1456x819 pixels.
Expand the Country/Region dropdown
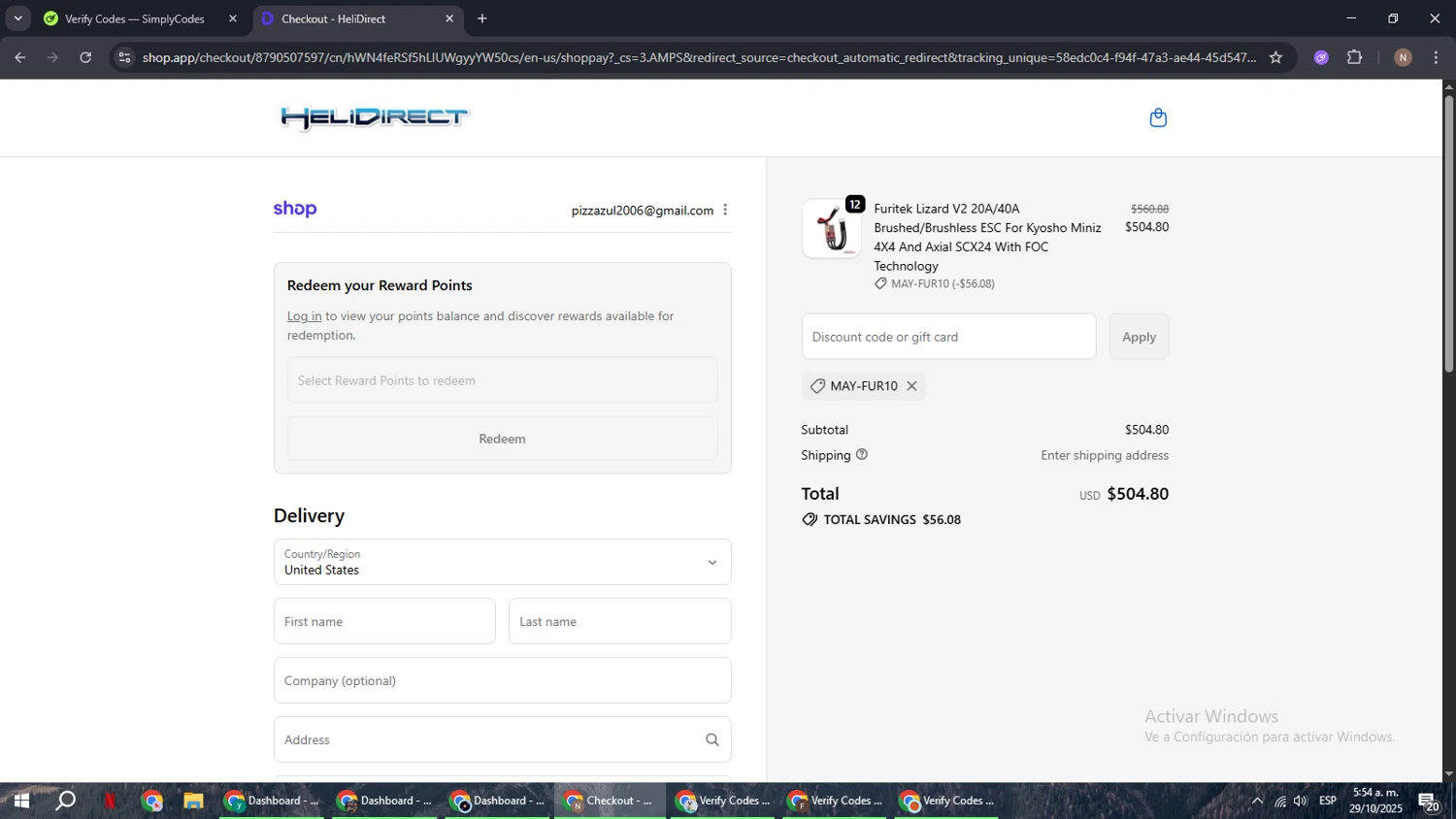pos(502,562)
